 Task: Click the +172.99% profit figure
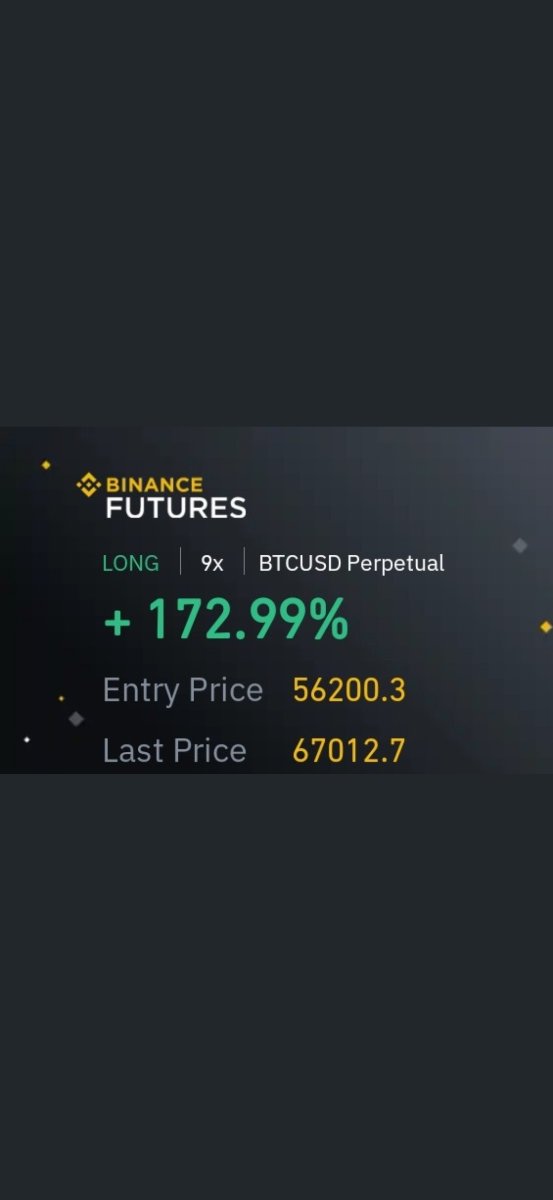(x=226, y=620)
